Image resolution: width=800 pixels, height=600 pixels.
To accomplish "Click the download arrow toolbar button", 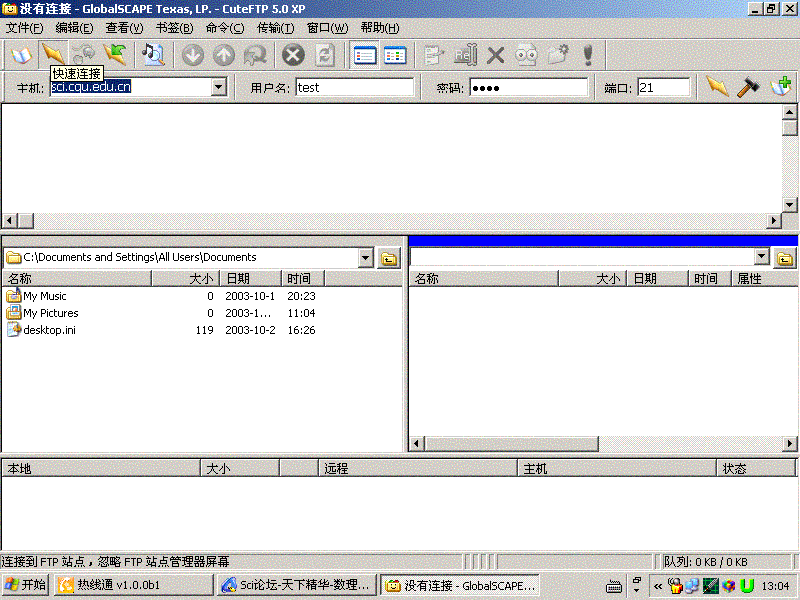I will [193, 55].
